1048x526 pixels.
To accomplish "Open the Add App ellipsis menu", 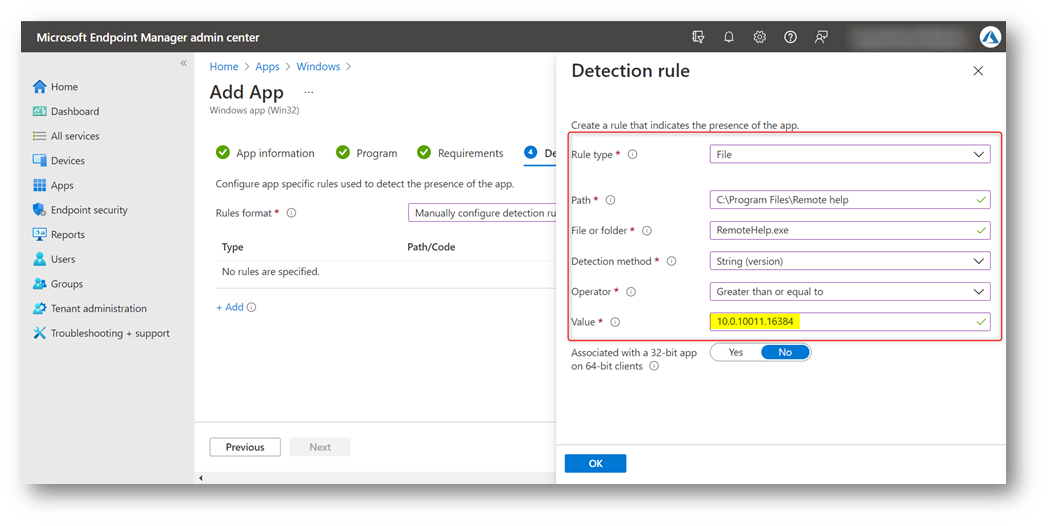I will pos(308,92).
